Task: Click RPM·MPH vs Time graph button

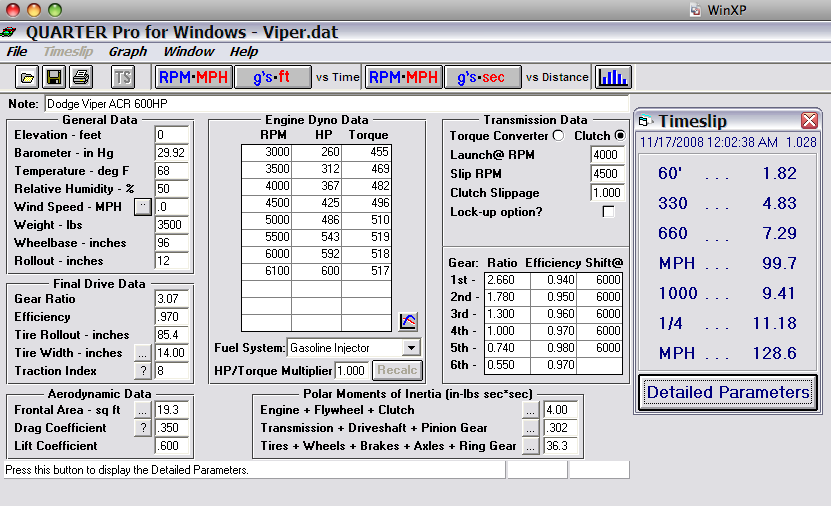Action: pos(194,77)
